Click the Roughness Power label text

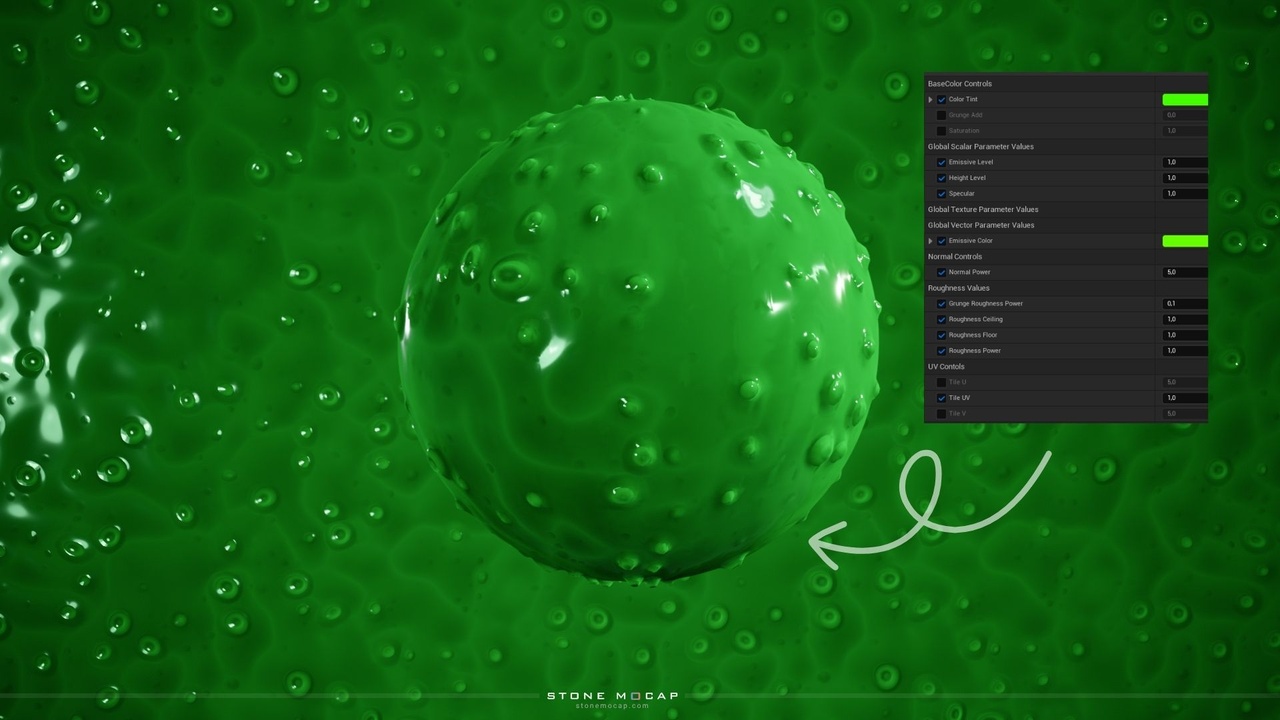tap(975, 351)
